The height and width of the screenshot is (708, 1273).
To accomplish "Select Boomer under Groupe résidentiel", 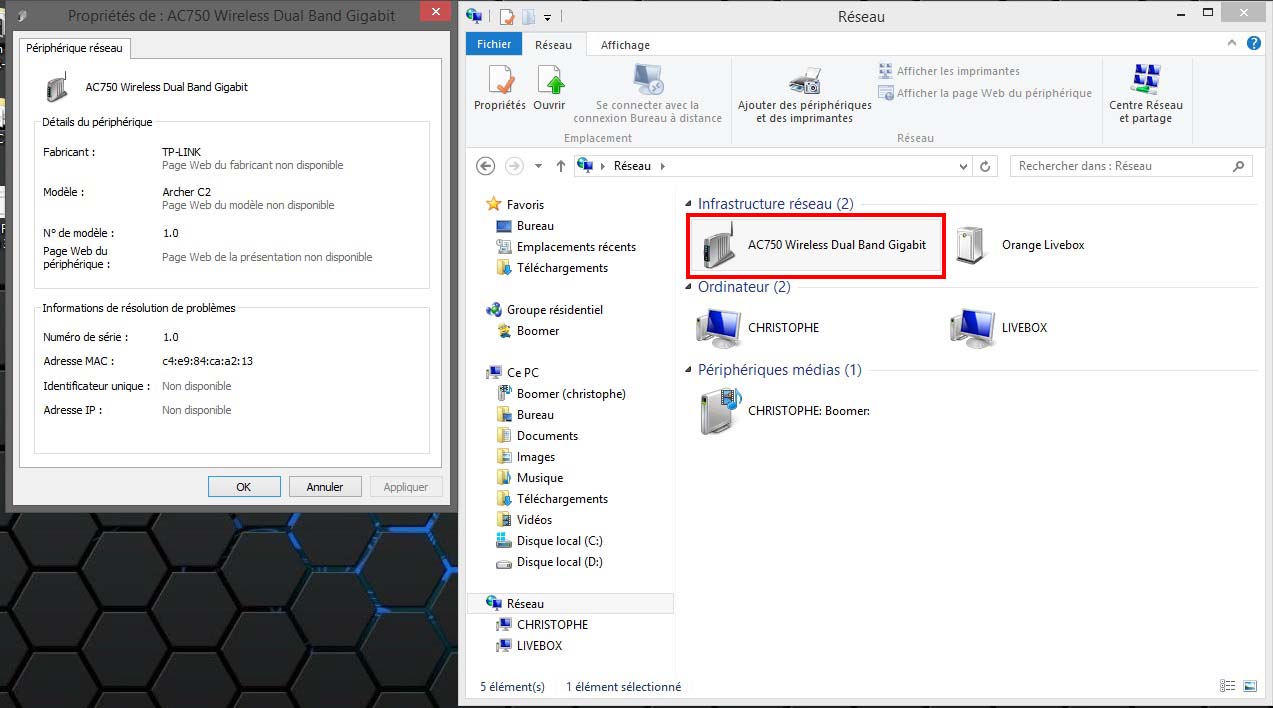I will pos(529,331).
